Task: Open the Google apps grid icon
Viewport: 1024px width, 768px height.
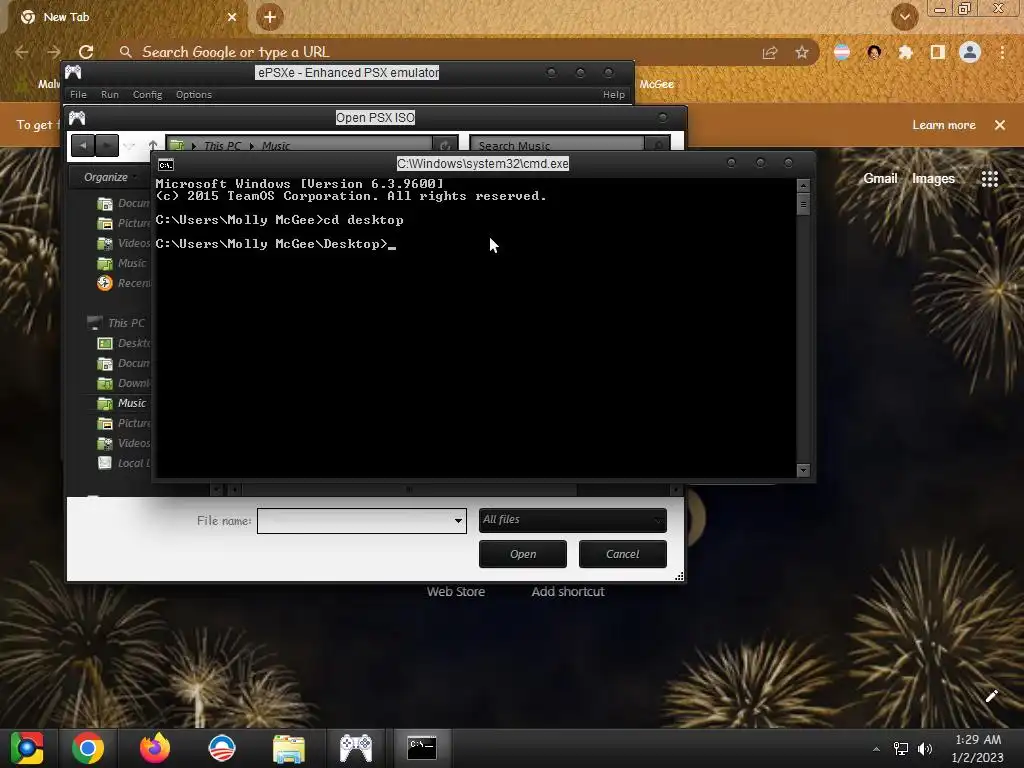Action: pos(990,179)
